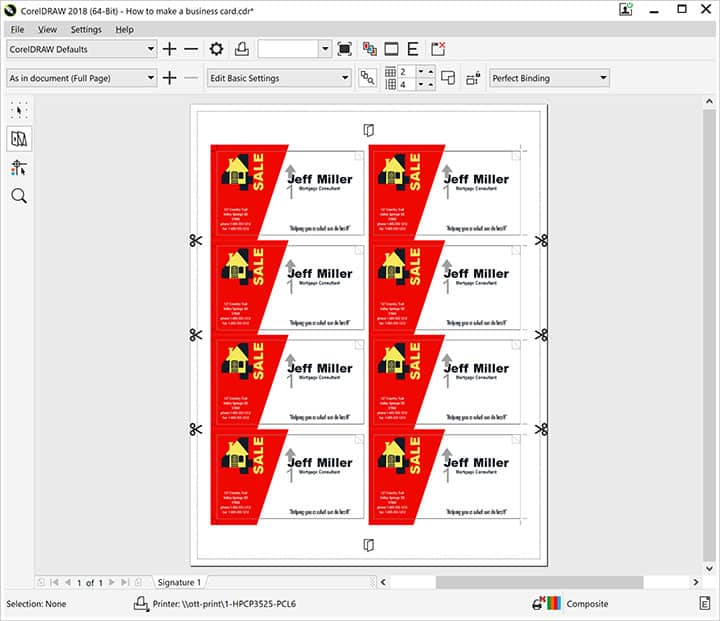Toggle the color separations icon
720x621 pixels.
(x=369, y=49)
